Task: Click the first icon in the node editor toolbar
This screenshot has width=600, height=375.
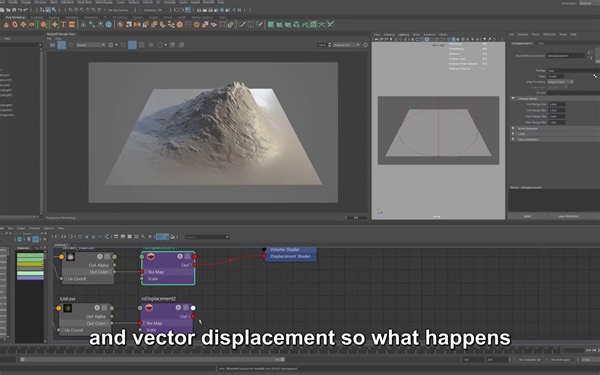Action: [x=57, y=237]
